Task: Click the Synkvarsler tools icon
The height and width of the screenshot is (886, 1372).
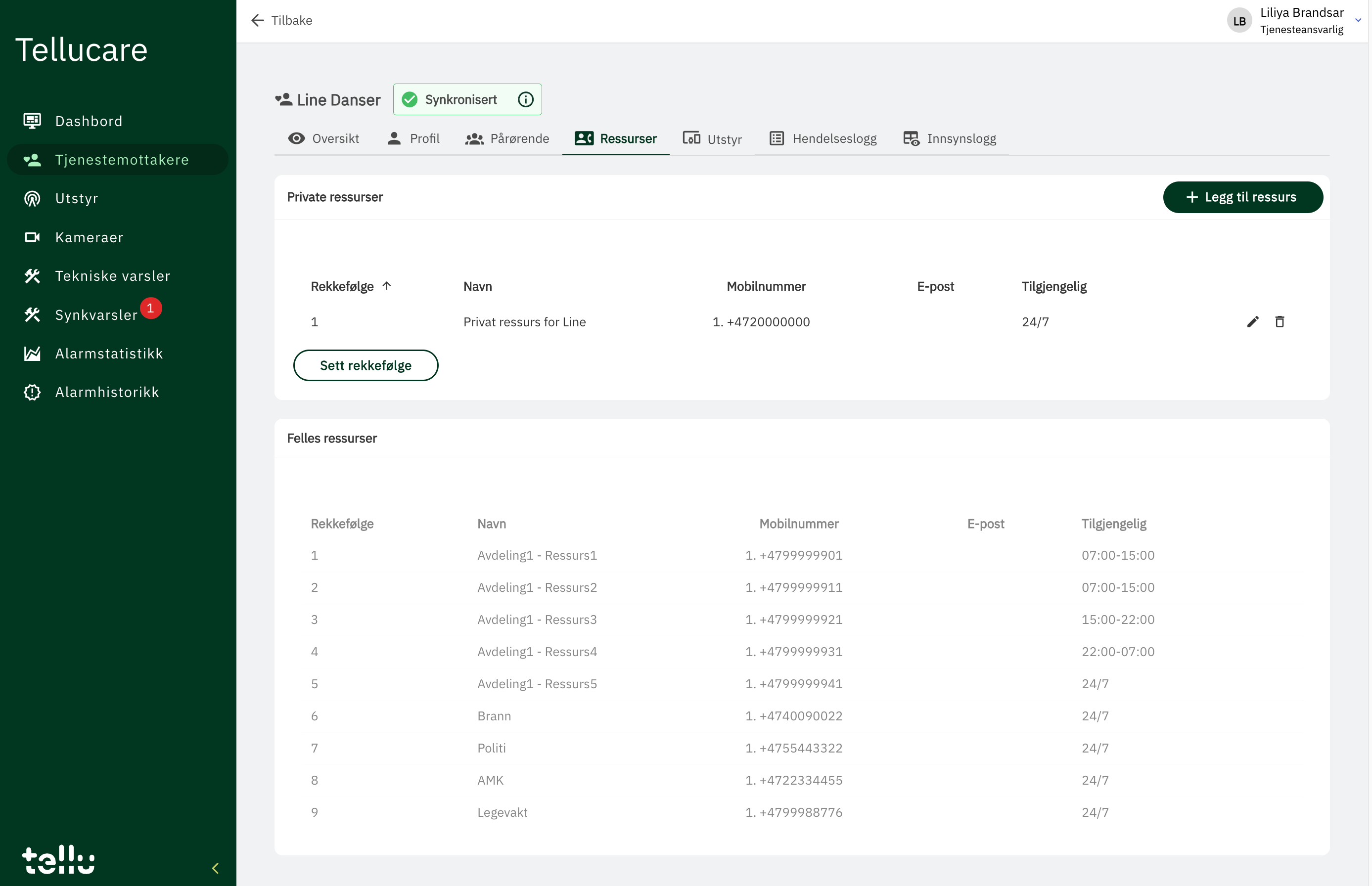Action: pyautogui.click(x=32, y=315)
